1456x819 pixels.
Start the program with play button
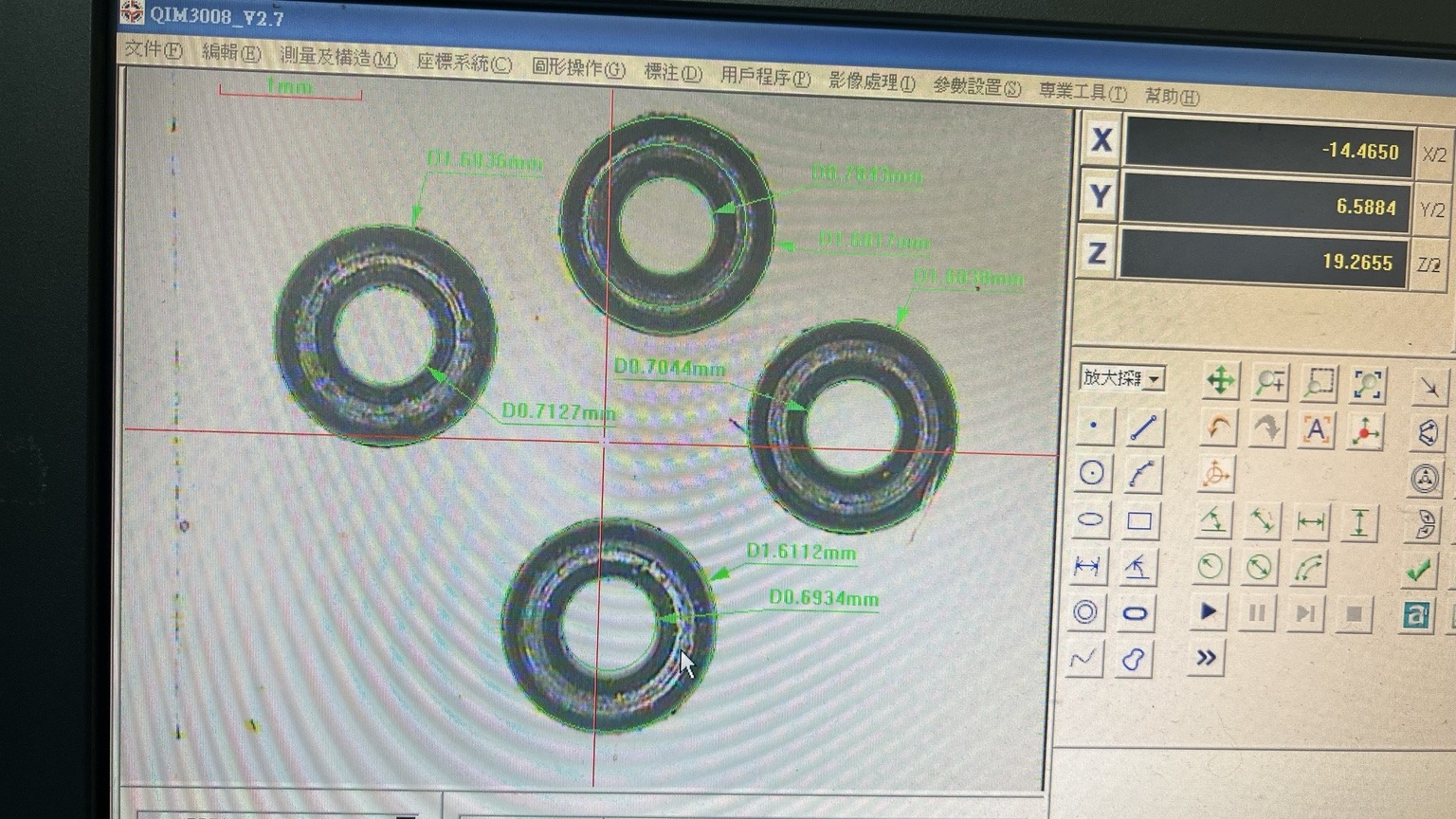click(x=1208, y=611)
